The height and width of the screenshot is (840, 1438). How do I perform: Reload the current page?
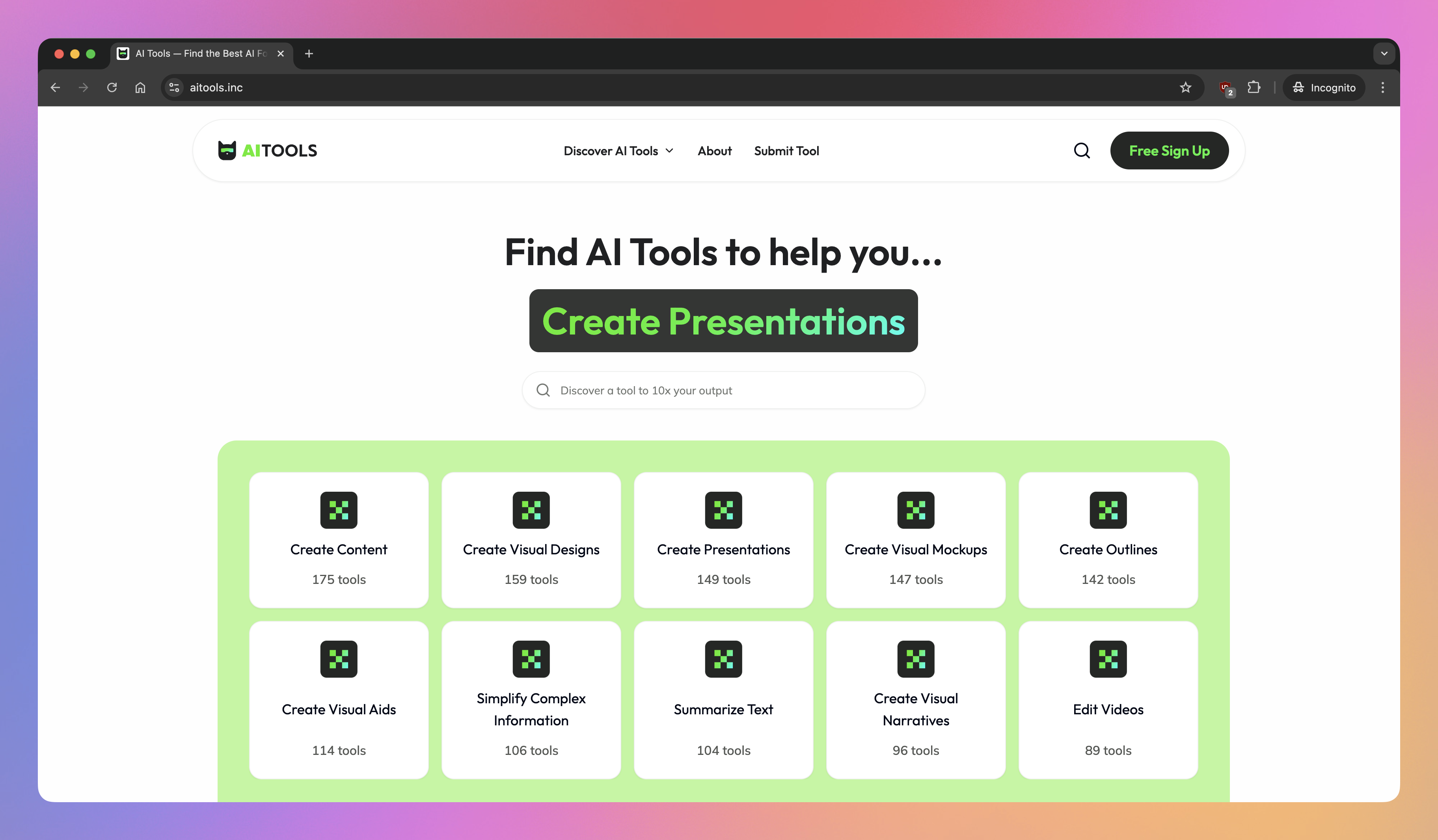click(x=112, y=87)
